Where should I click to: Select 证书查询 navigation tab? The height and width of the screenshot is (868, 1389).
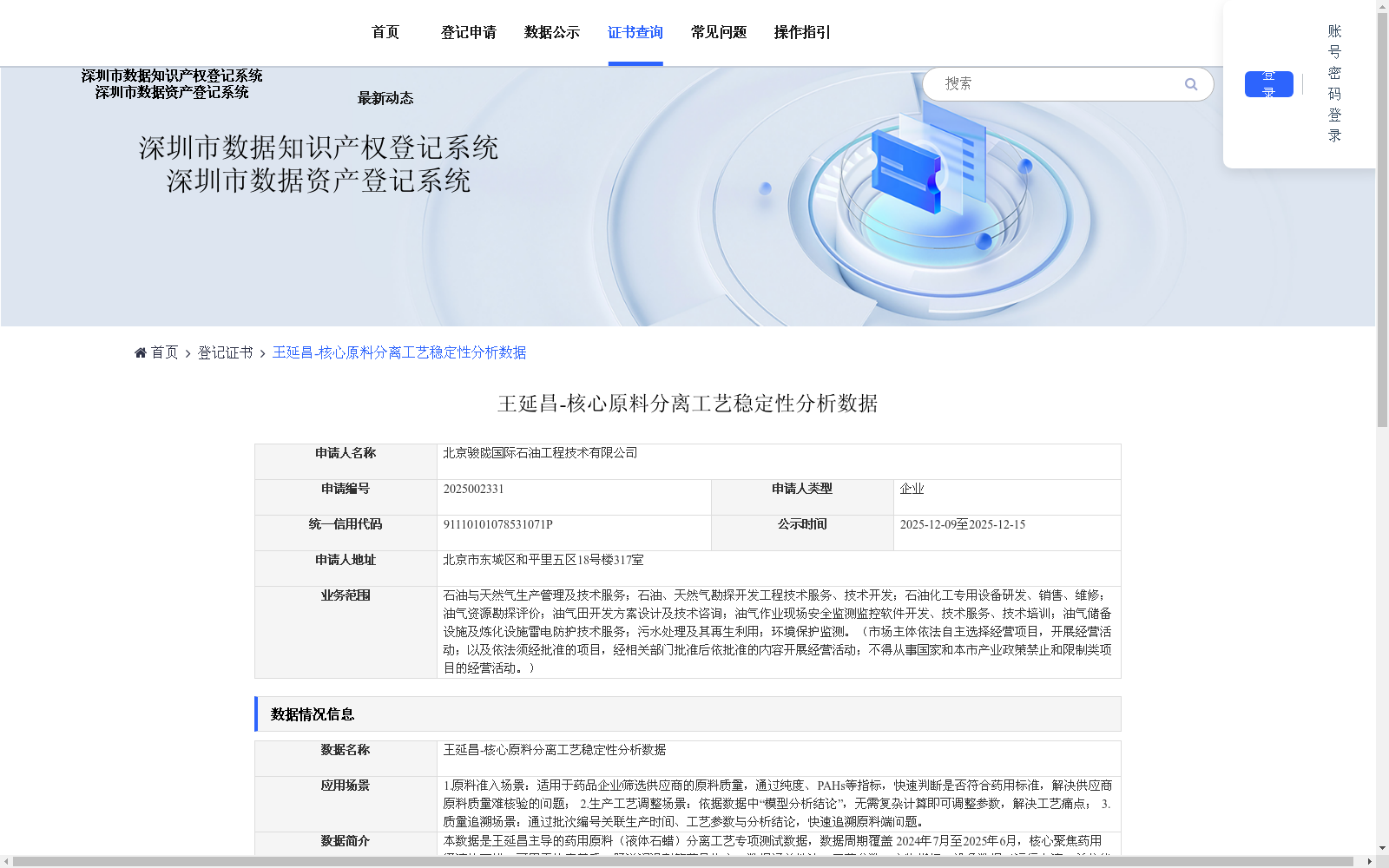(635, 32)
